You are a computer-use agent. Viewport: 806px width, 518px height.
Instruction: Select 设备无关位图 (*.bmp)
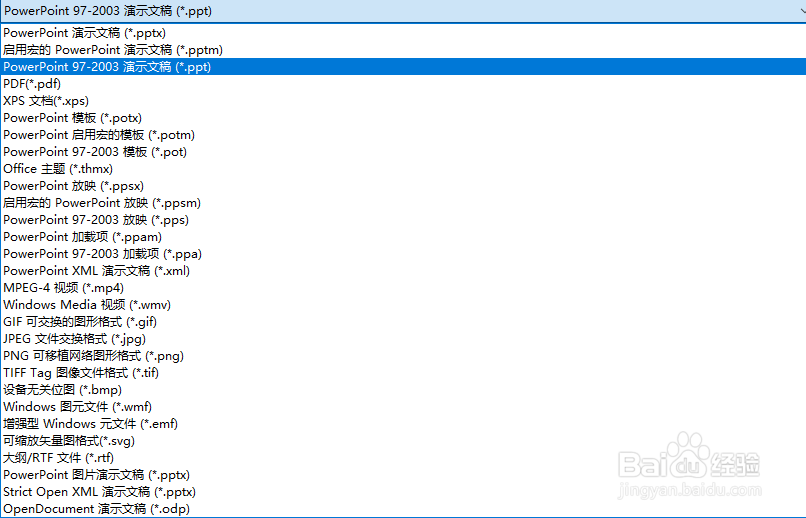[403, 390]
